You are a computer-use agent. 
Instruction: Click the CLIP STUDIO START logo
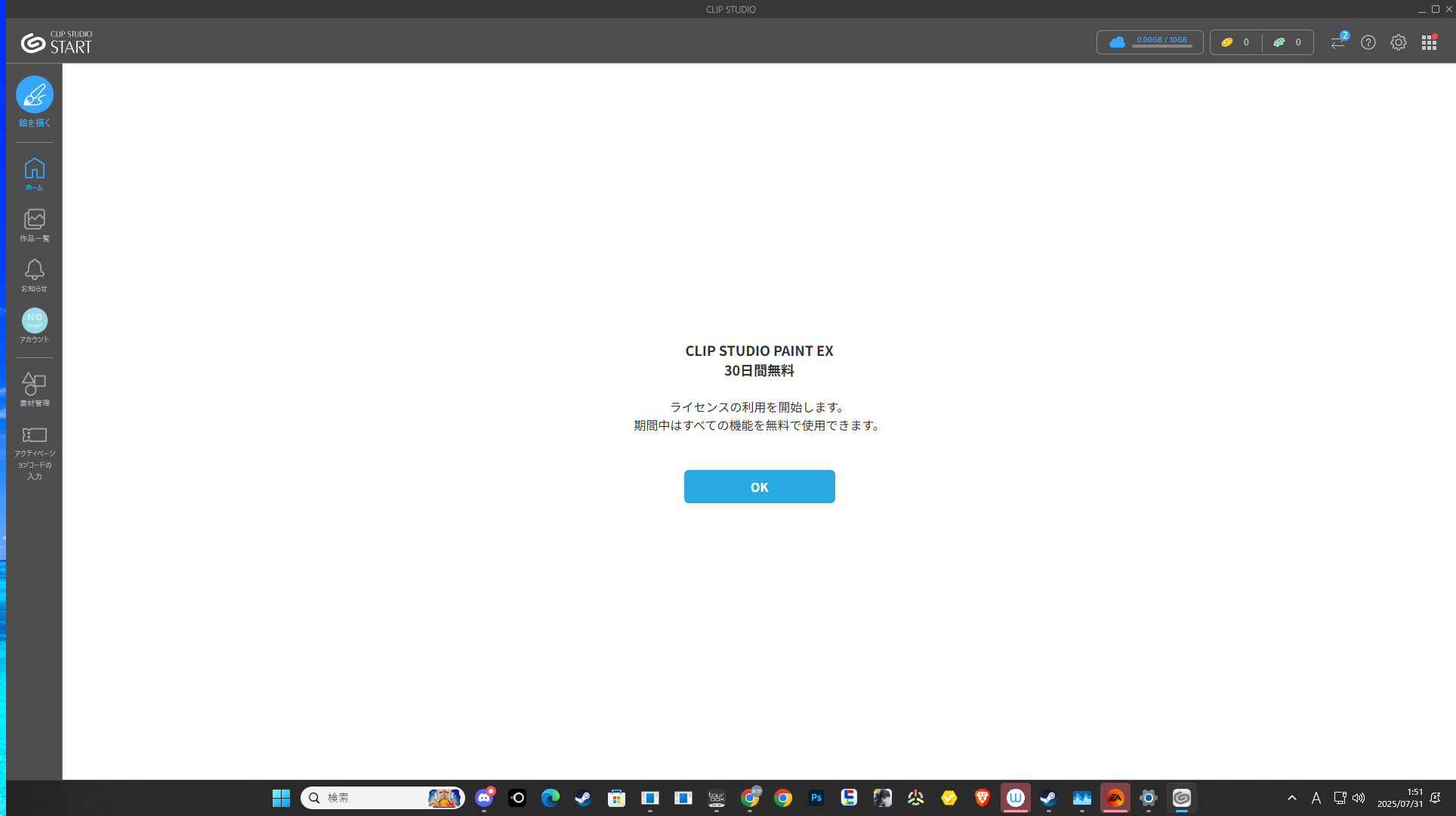point(57,42)
